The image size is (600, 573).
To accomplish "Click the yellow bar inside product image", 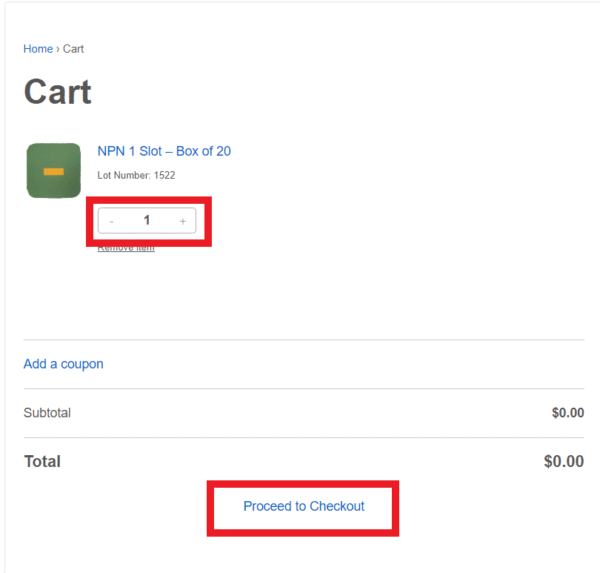I will (54, 171).
